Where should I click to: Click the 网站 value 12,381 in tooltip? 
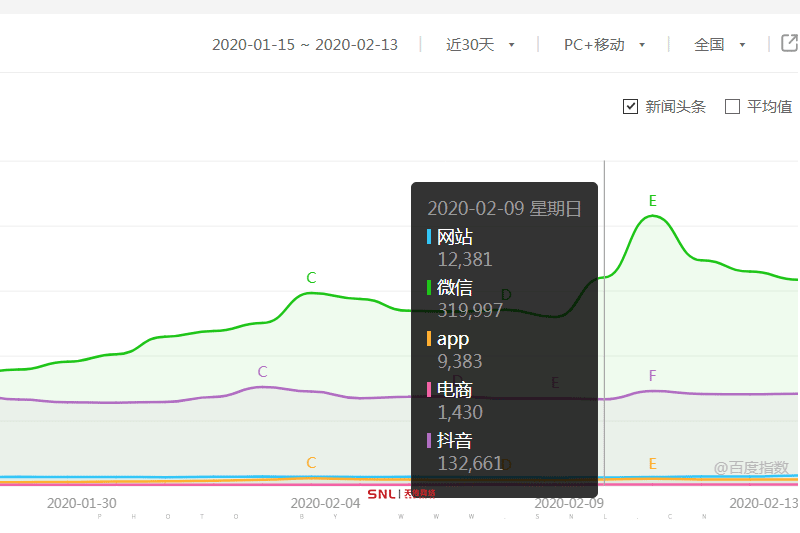[x=465, y=260]
